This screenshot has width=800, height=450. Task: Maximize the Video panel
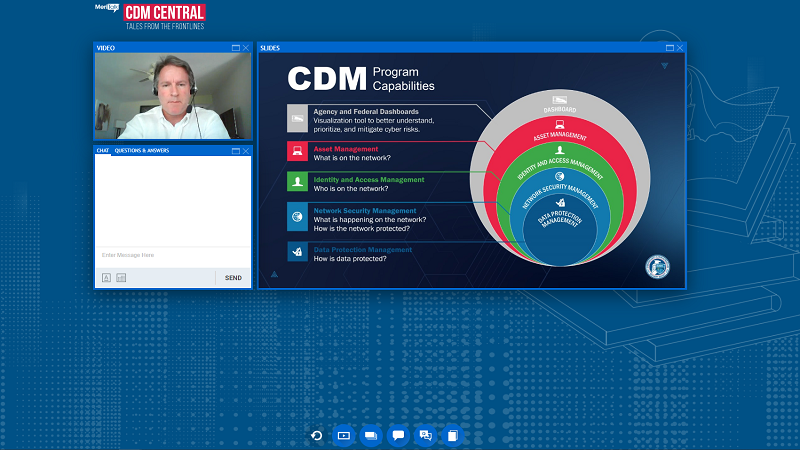coord(236,47)
